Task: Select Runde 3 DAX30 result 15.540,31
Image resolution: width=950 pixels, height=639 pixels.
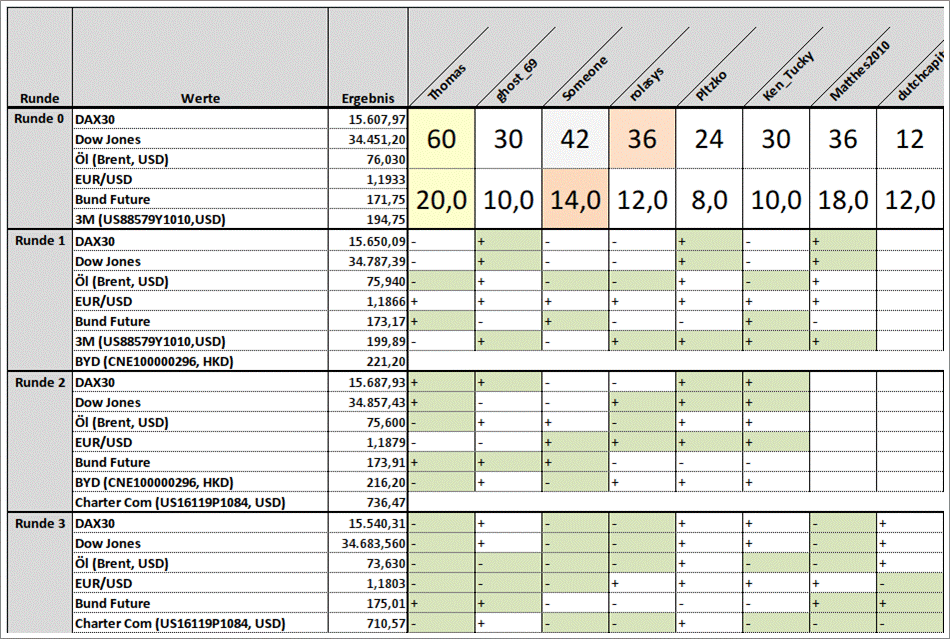Action: (x=368, y=523)
